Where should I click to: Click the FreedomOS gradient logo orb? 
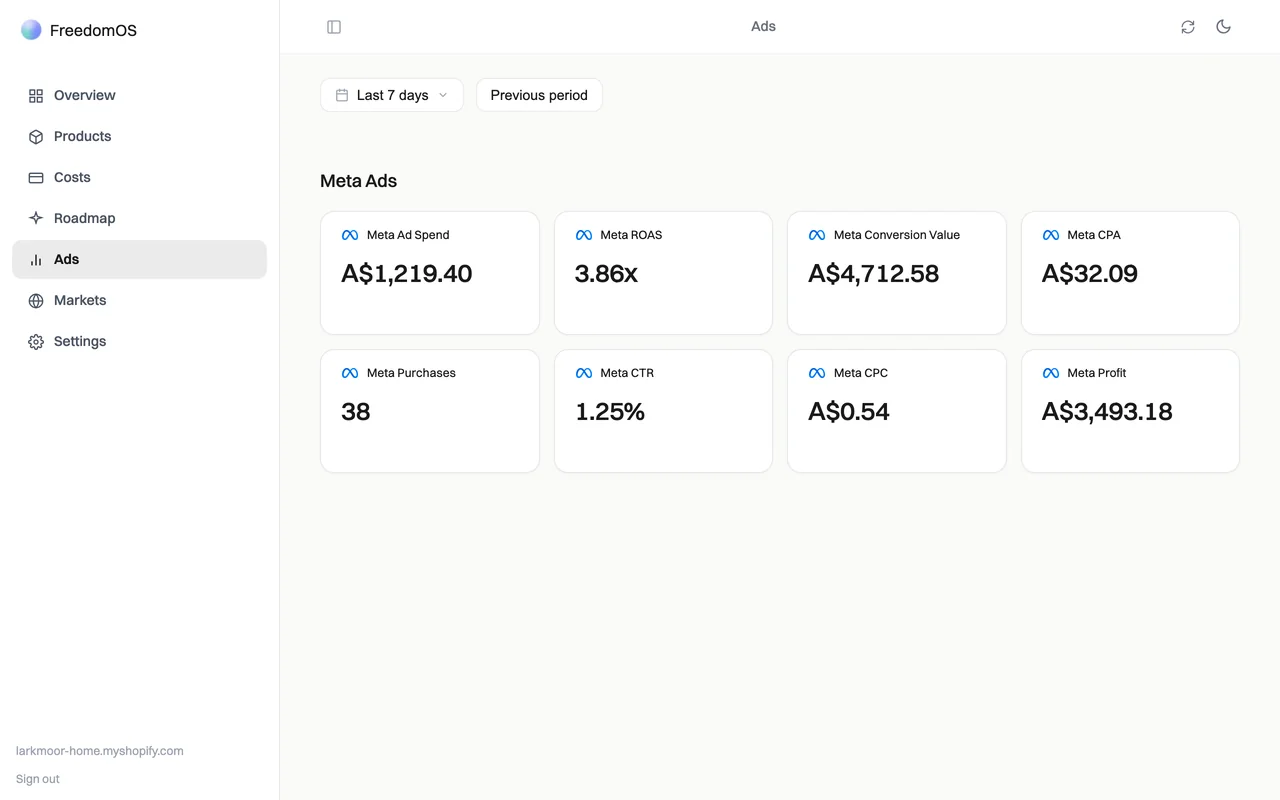tap(31, 30)
